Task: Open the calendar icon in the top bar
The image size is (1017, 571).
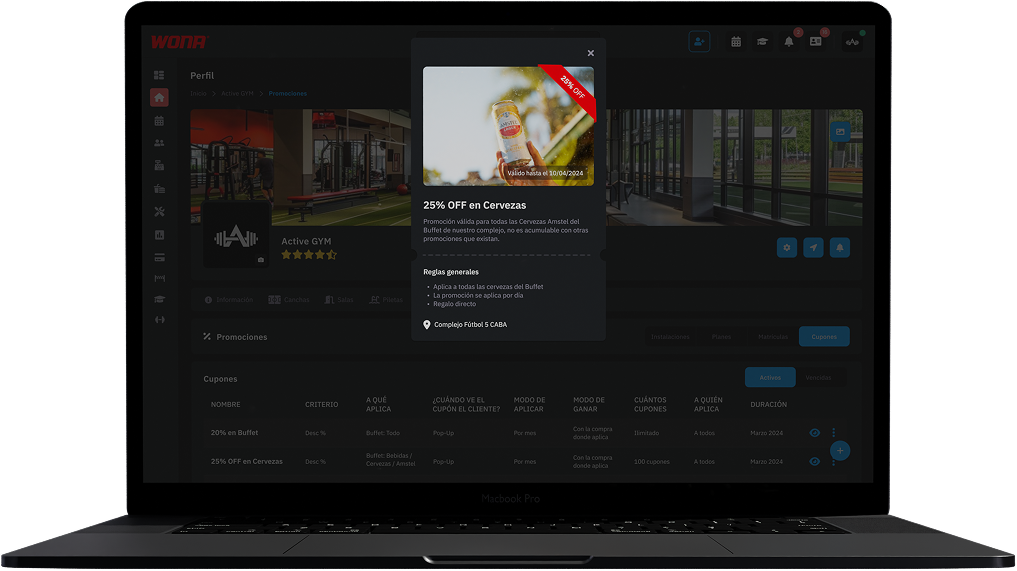Action: 736,42
